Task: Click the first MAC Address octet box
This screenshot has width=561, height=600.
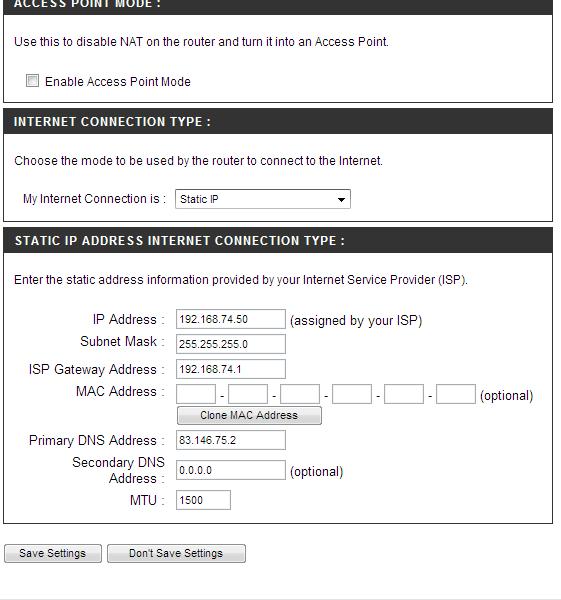Action: [196, 394]
